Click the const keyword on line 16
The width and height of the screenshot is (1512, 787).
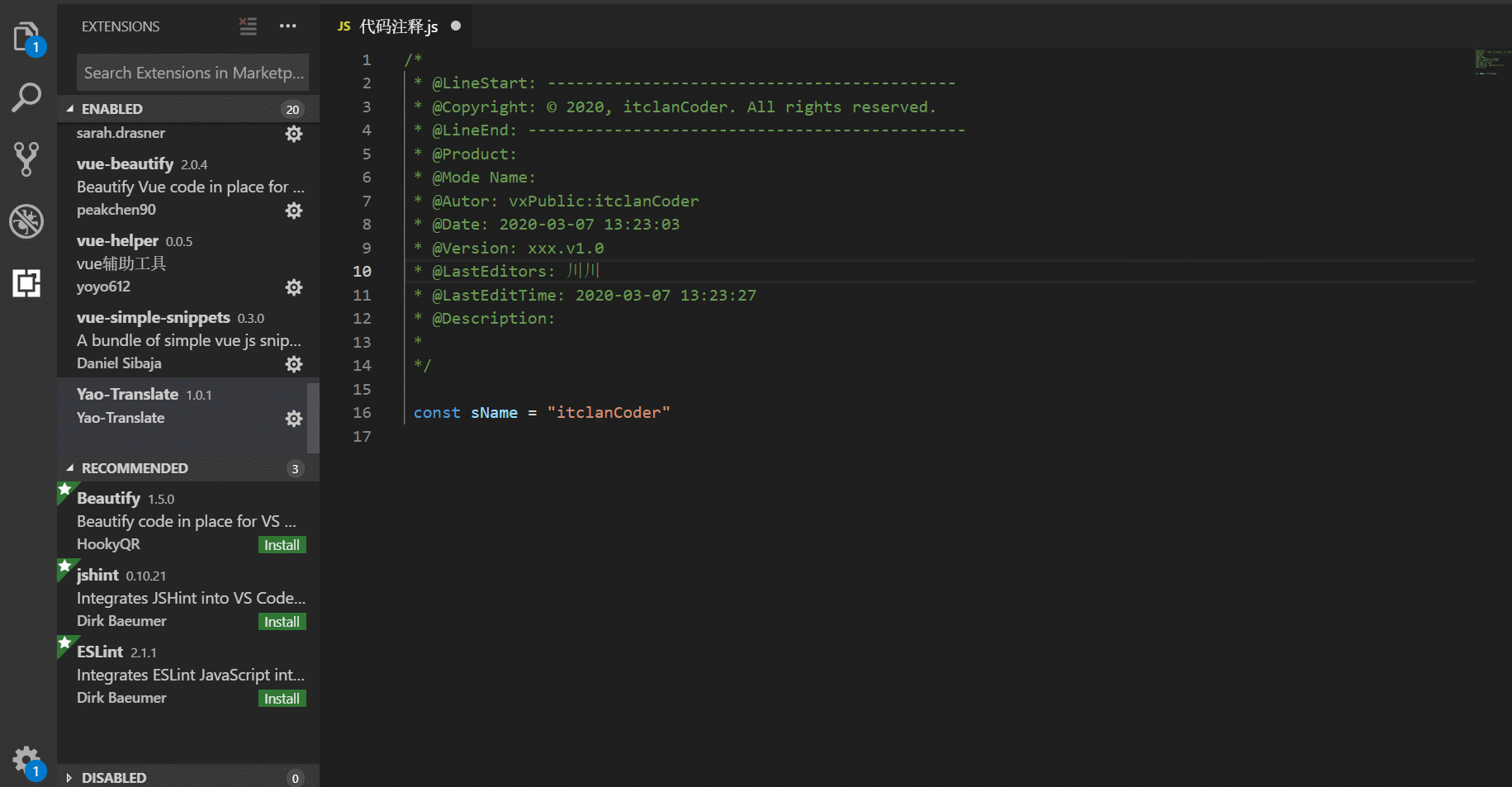(x=437, y=413)
